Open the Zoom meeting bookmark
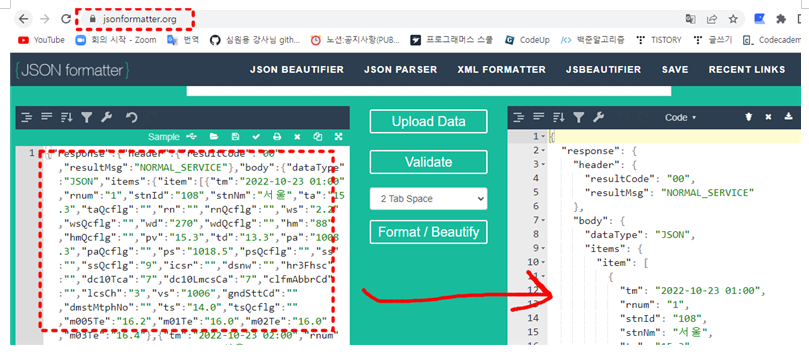The width and height of the screenshot is (809, 364). pos(116,40)
